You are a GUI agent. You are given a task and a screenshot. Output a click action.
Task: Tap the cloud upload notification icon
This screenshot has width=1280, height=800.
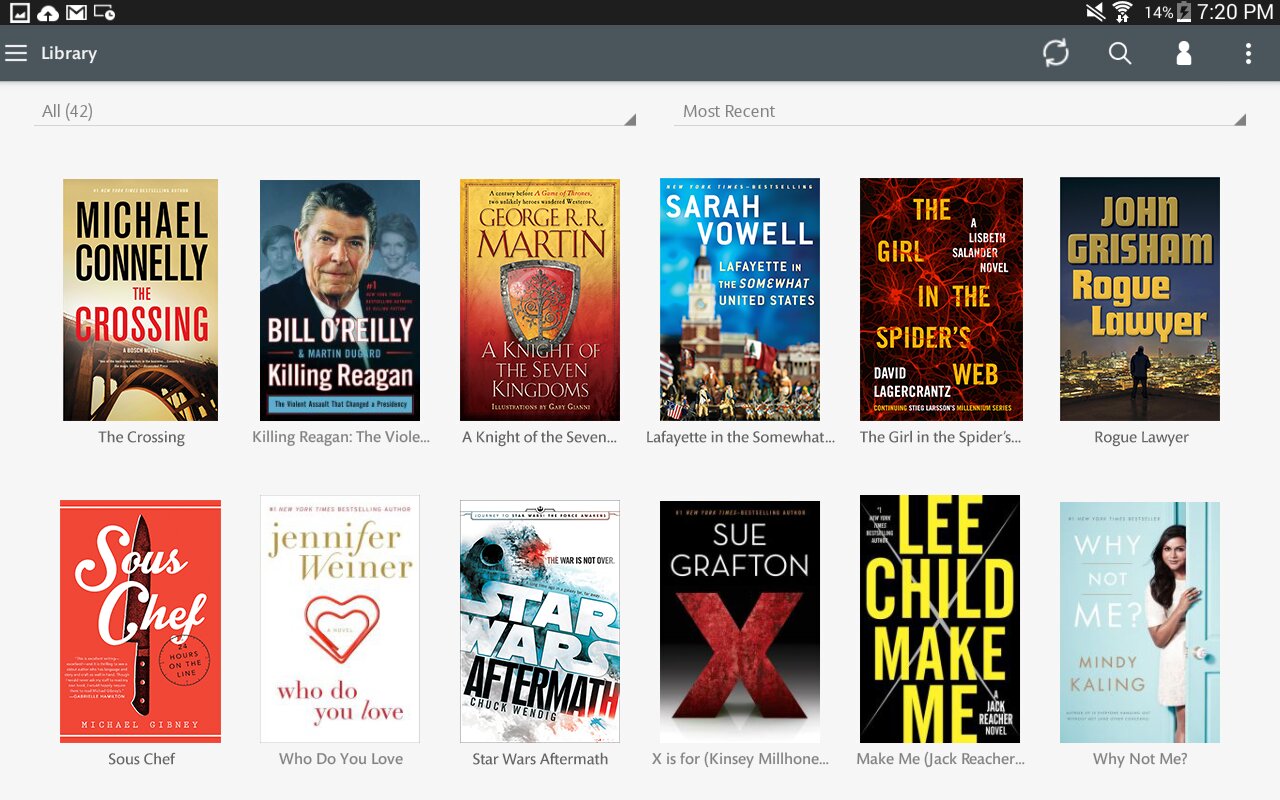tap(47, 12)
